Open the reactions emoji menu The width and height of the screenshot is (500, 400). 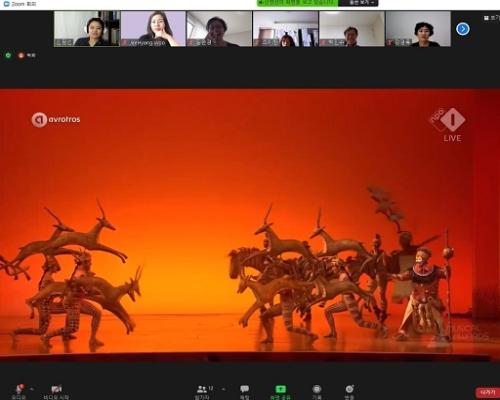click(x=349, y=391)
